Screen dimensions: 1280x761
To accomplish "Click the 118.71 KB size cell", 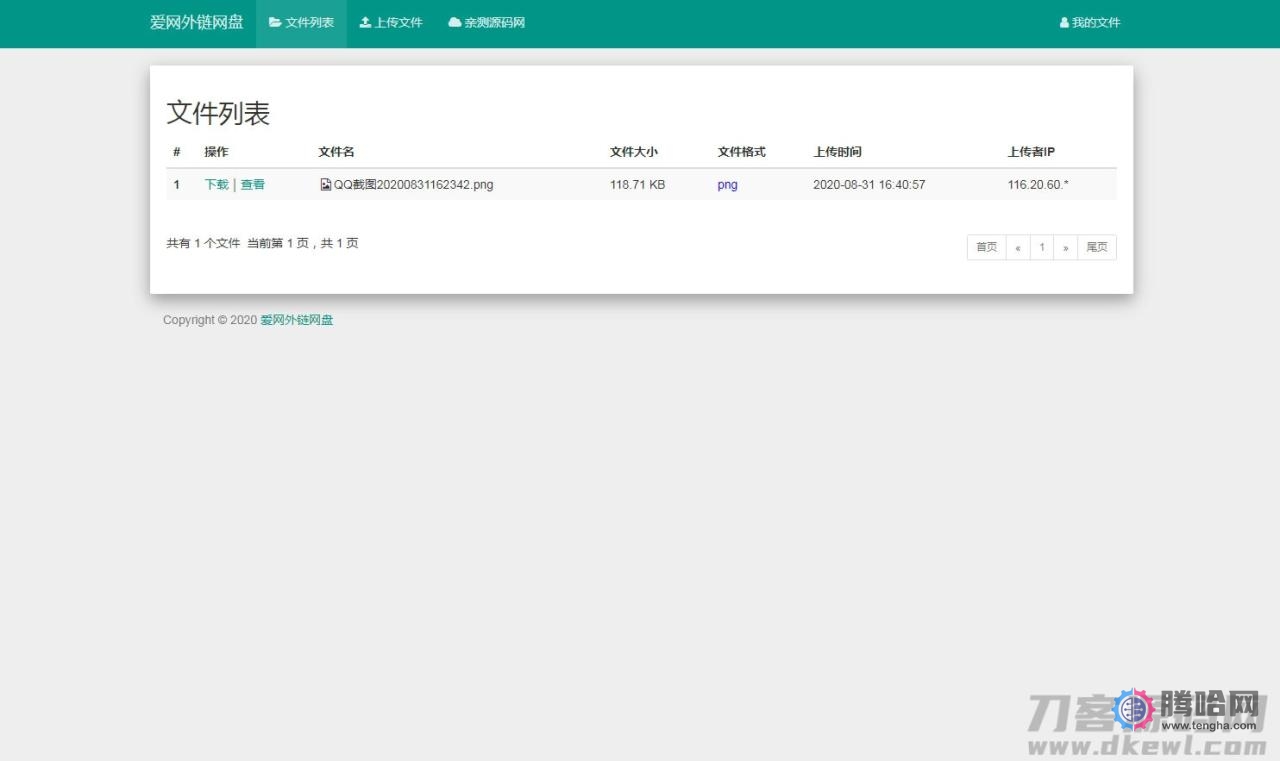I will (x=637, y=185).
